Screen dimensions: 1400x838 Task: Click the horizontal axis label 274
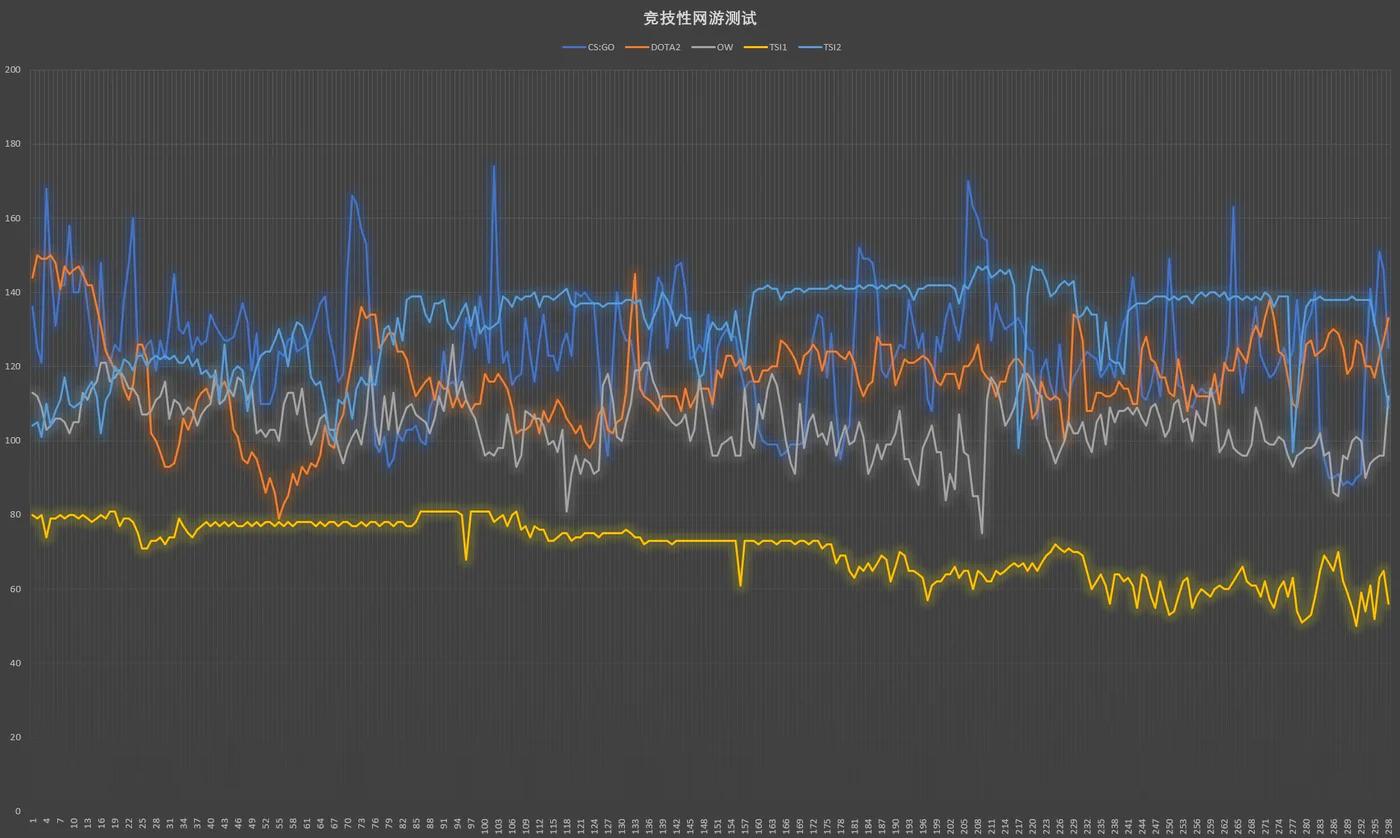tap(1279, 825)
